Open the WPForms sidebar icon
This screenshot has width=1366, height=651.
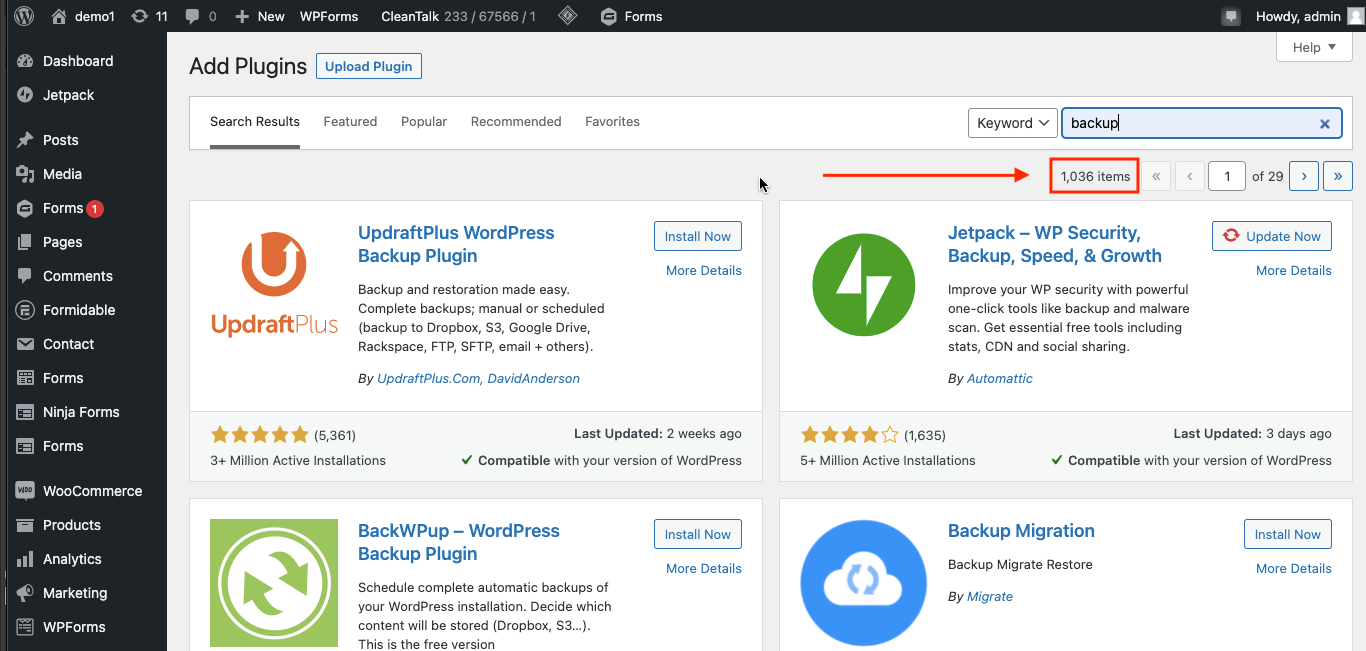[26, 627]
